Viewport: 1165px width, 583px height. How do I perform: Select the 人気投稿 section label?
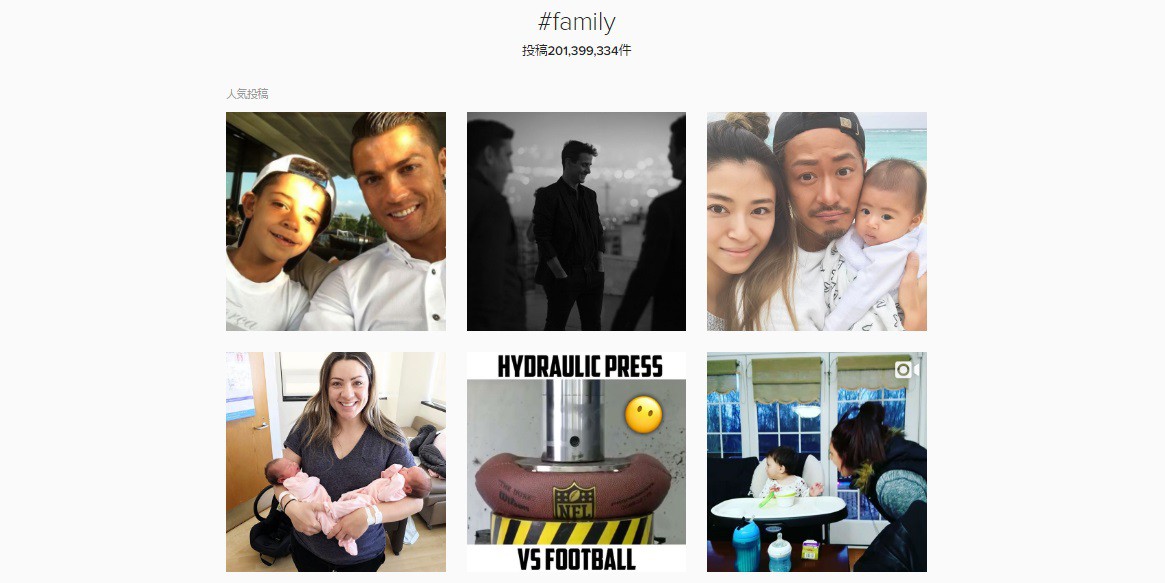coord(247,94)
